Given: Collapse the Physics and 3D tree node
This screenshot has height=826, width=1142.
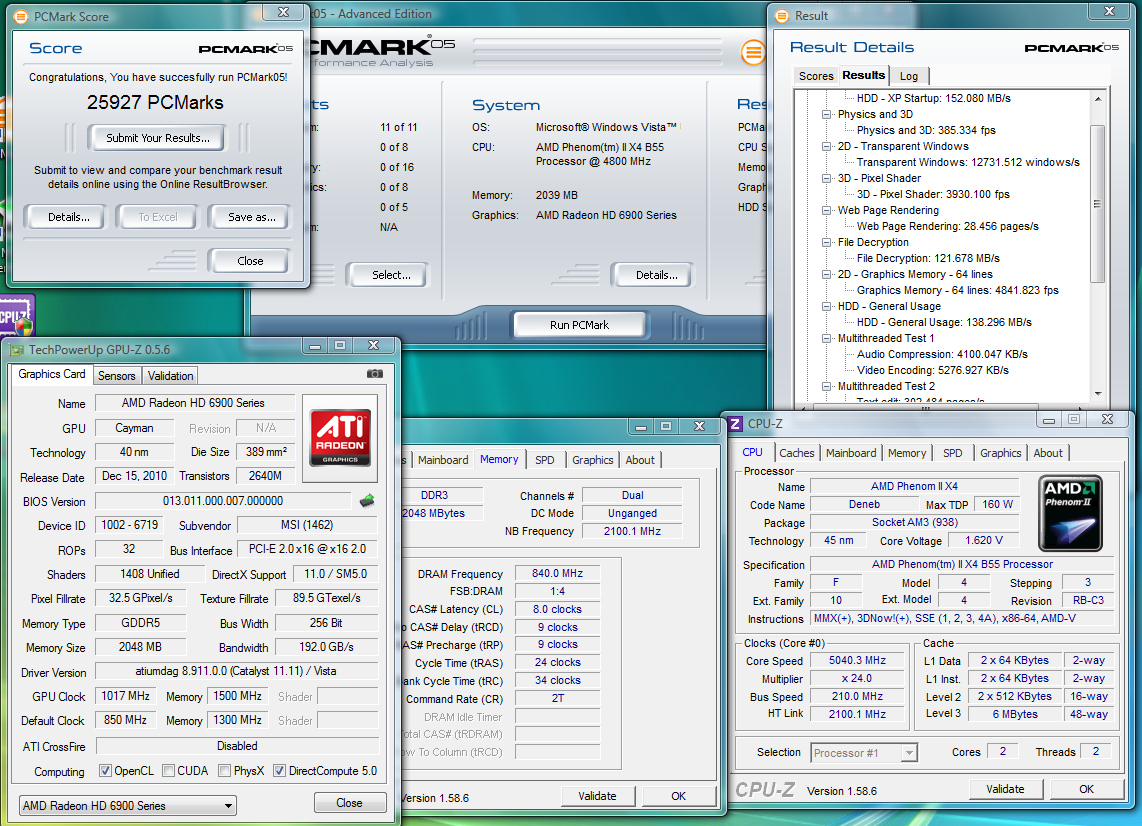Looking at the screenshot, I should (x=827, y=114).
